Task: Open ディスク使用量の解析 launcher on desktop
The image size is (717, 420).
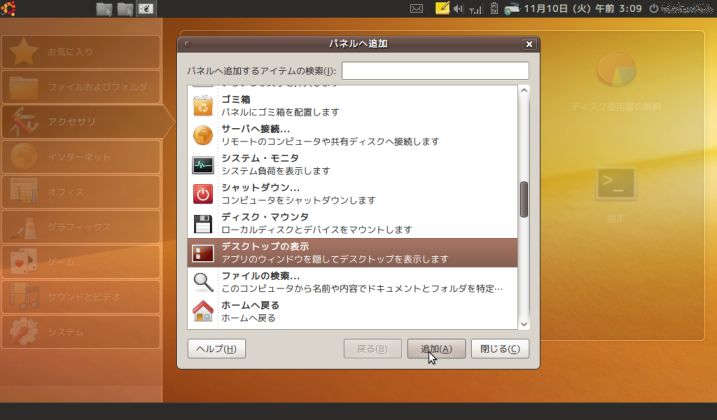Action: coord(615,82)
